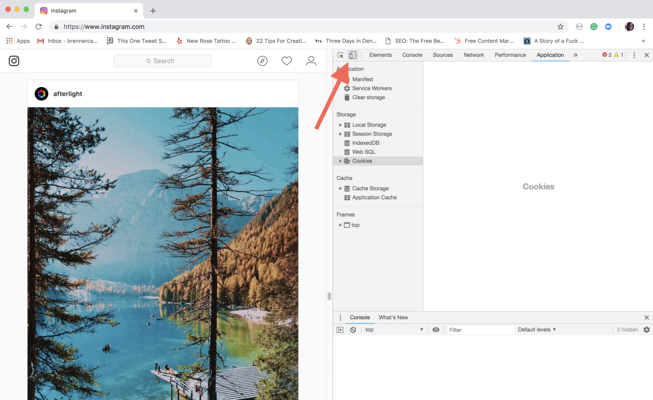Viewport: 653px width, 400px height.
Task: Toggle the device toolbar in DevTools
Action: tap(352, 55)
